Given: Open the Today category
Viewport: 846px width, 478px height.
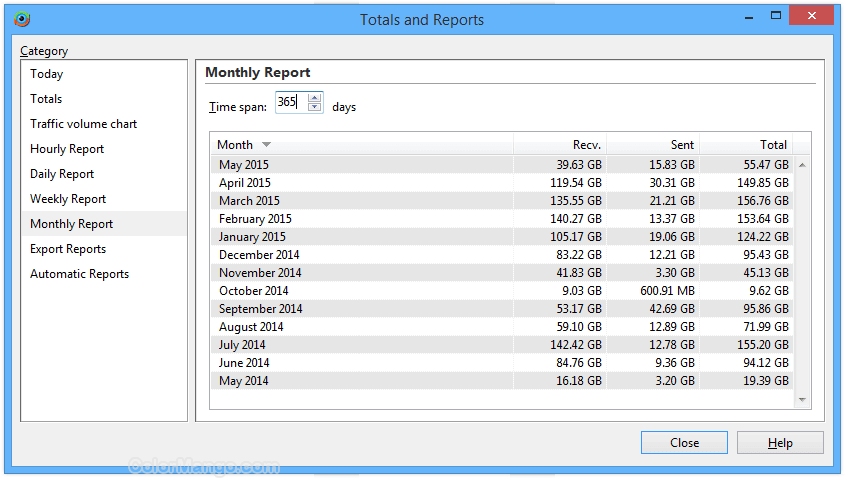Looking at the screenshot, I should pos(47,74).
